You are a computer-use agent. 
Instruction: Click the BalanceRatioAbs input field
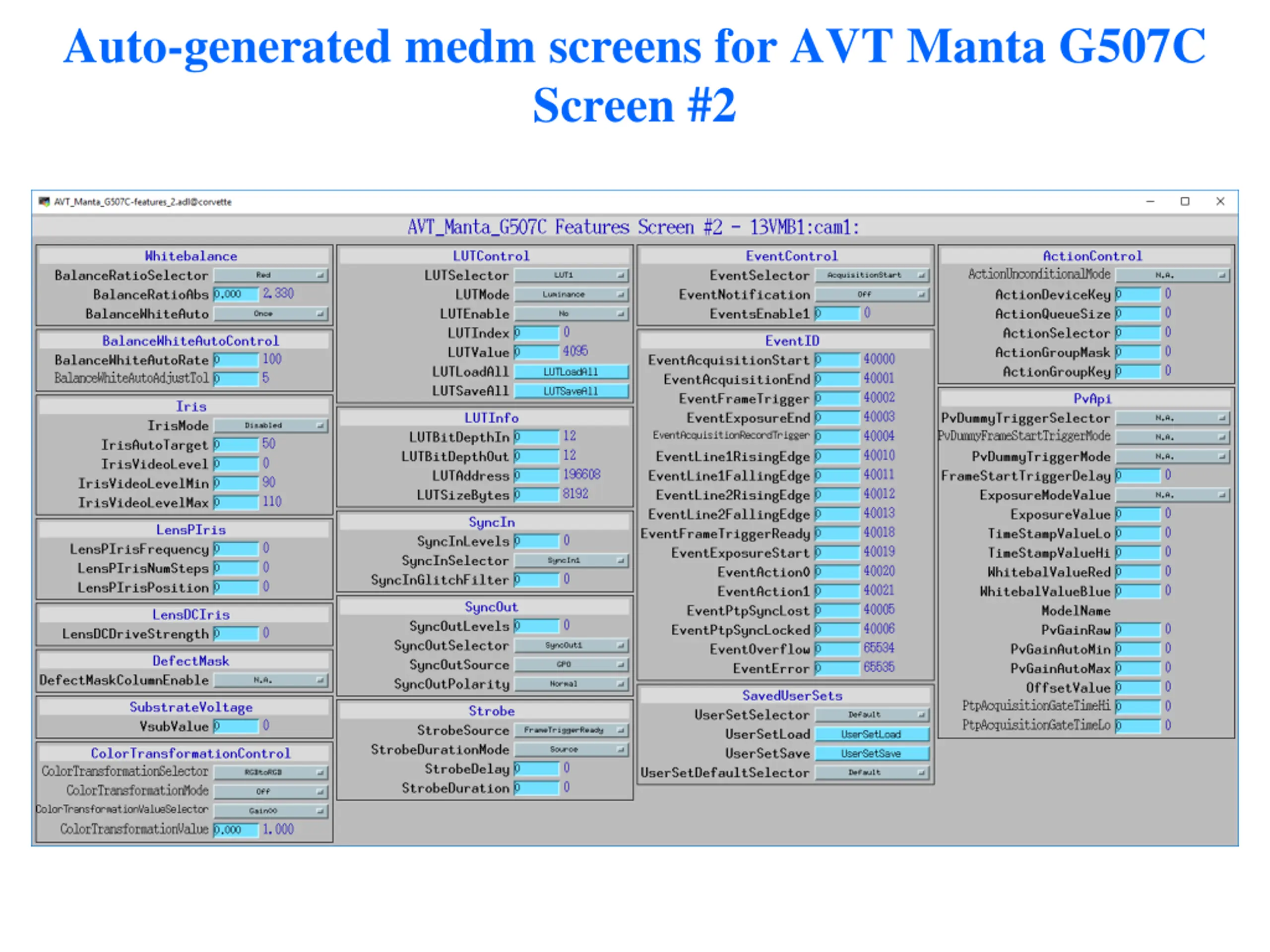click(x=236, y=295)
